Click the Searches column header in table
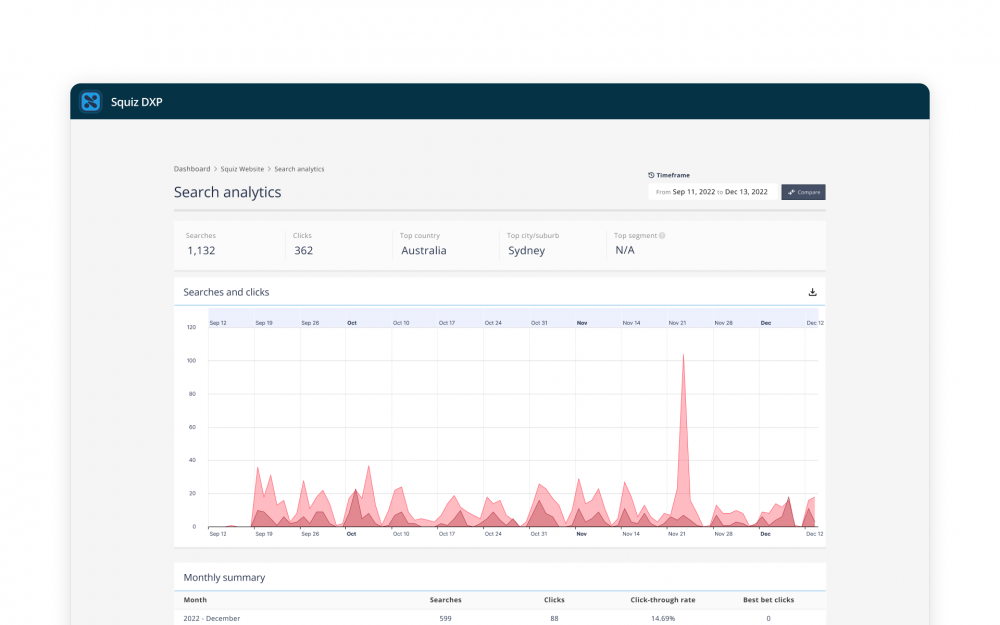Image resolution: width=1000 pixels, height=625 pixels. coord(445,599)
